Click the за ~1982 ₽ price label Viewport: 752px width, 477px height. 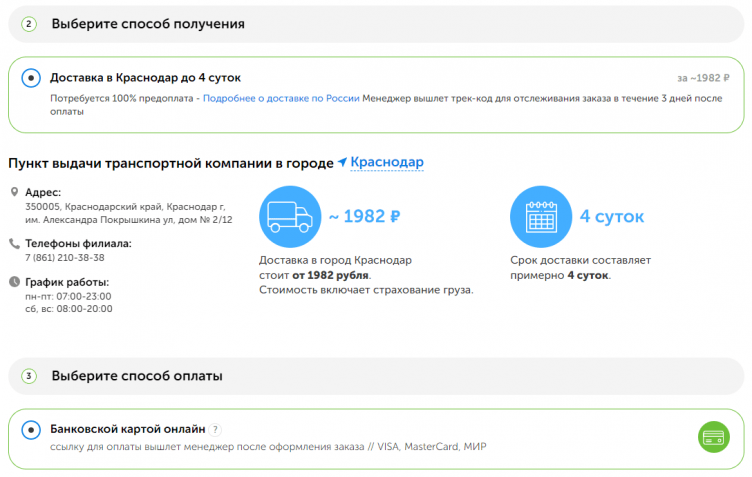[703, 78]
